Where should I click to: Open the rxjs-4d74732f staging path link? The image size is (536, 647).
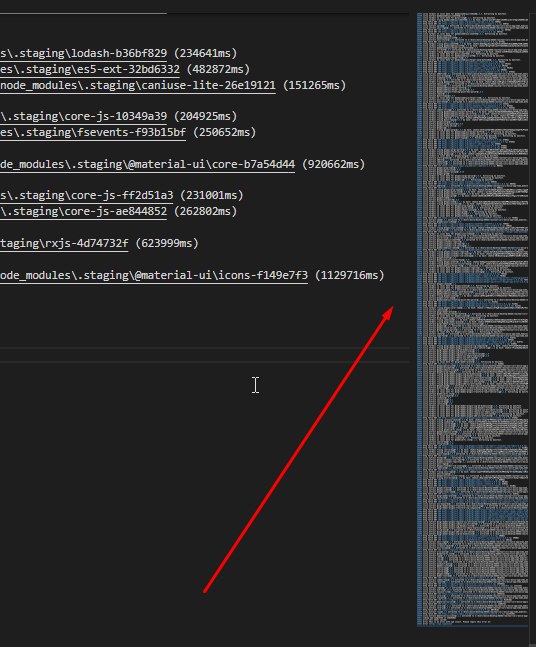tap(64, 243)
